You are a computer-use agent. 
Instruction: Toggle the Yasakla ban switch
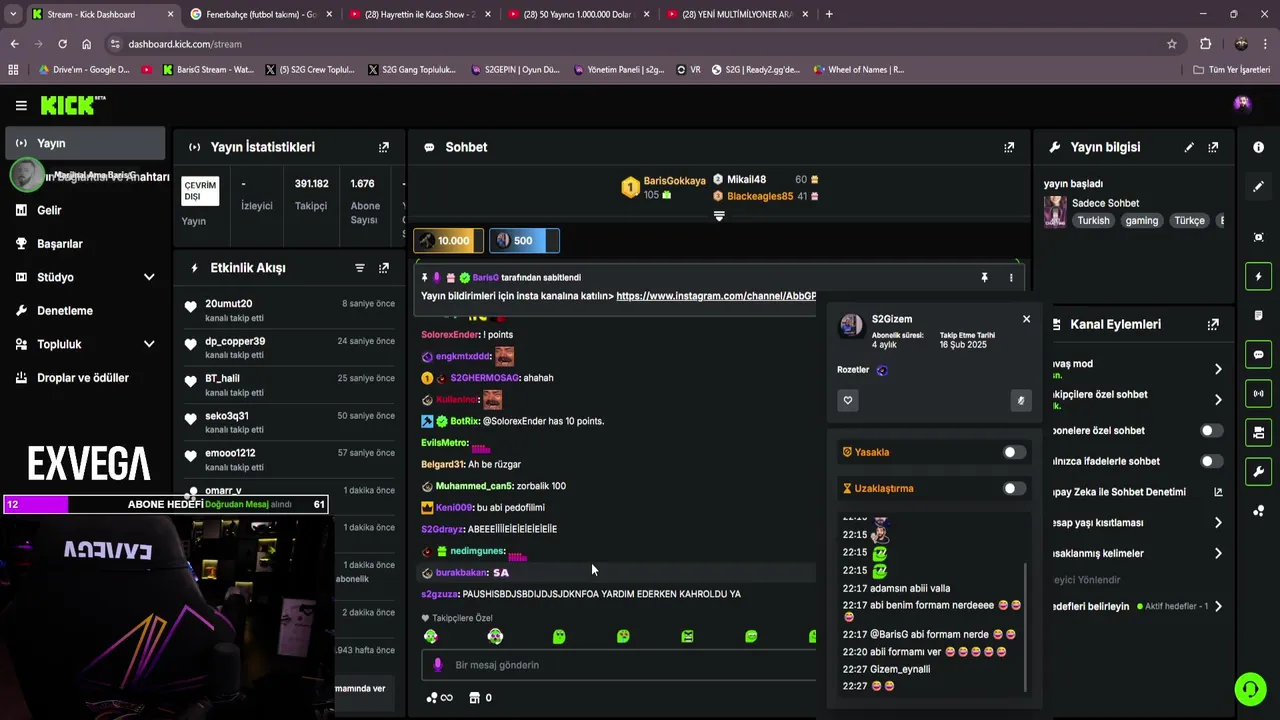[1014, 452]
